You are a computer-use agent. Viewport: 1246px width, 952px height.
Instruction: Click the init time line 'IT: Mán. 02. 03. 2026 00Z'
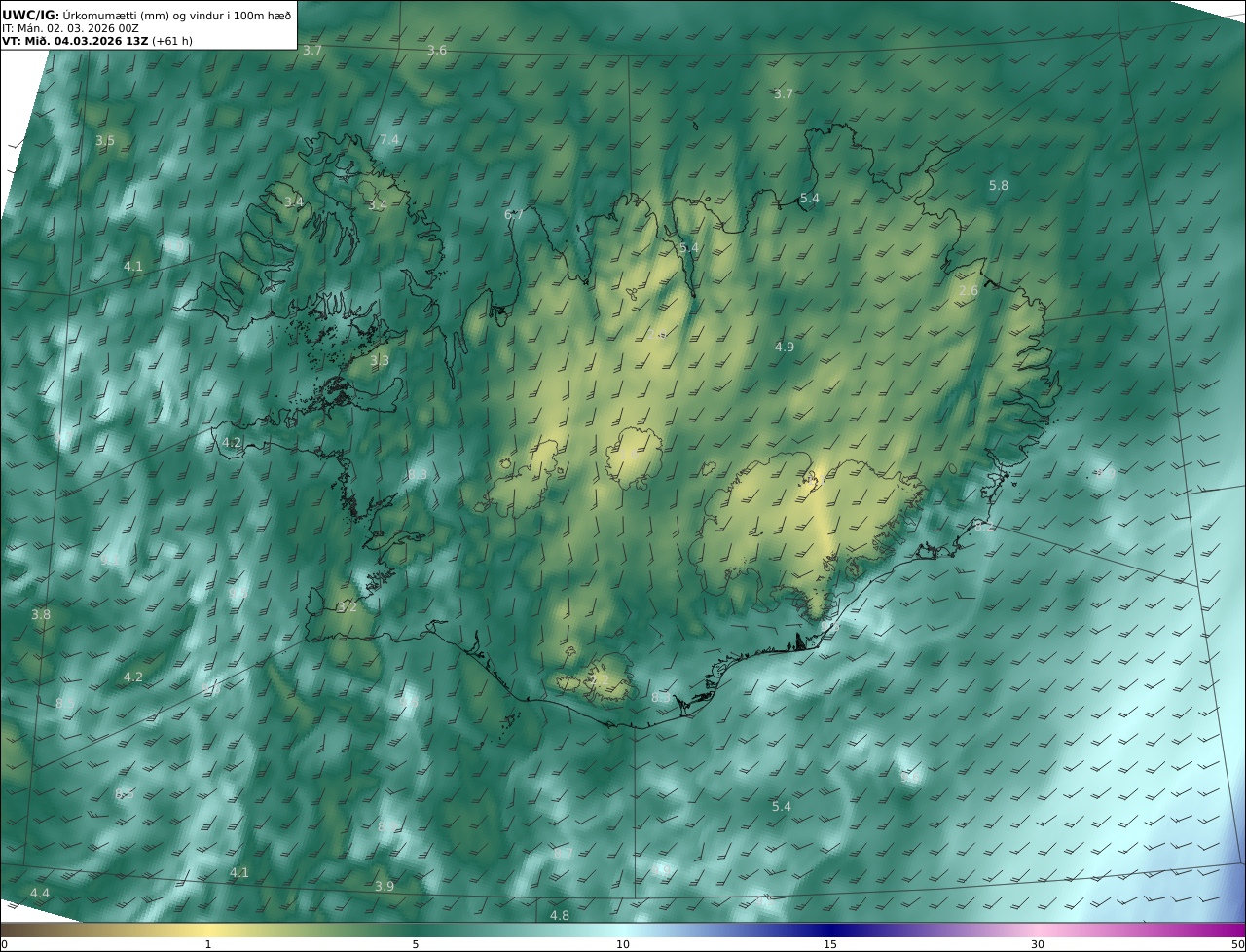72,28
